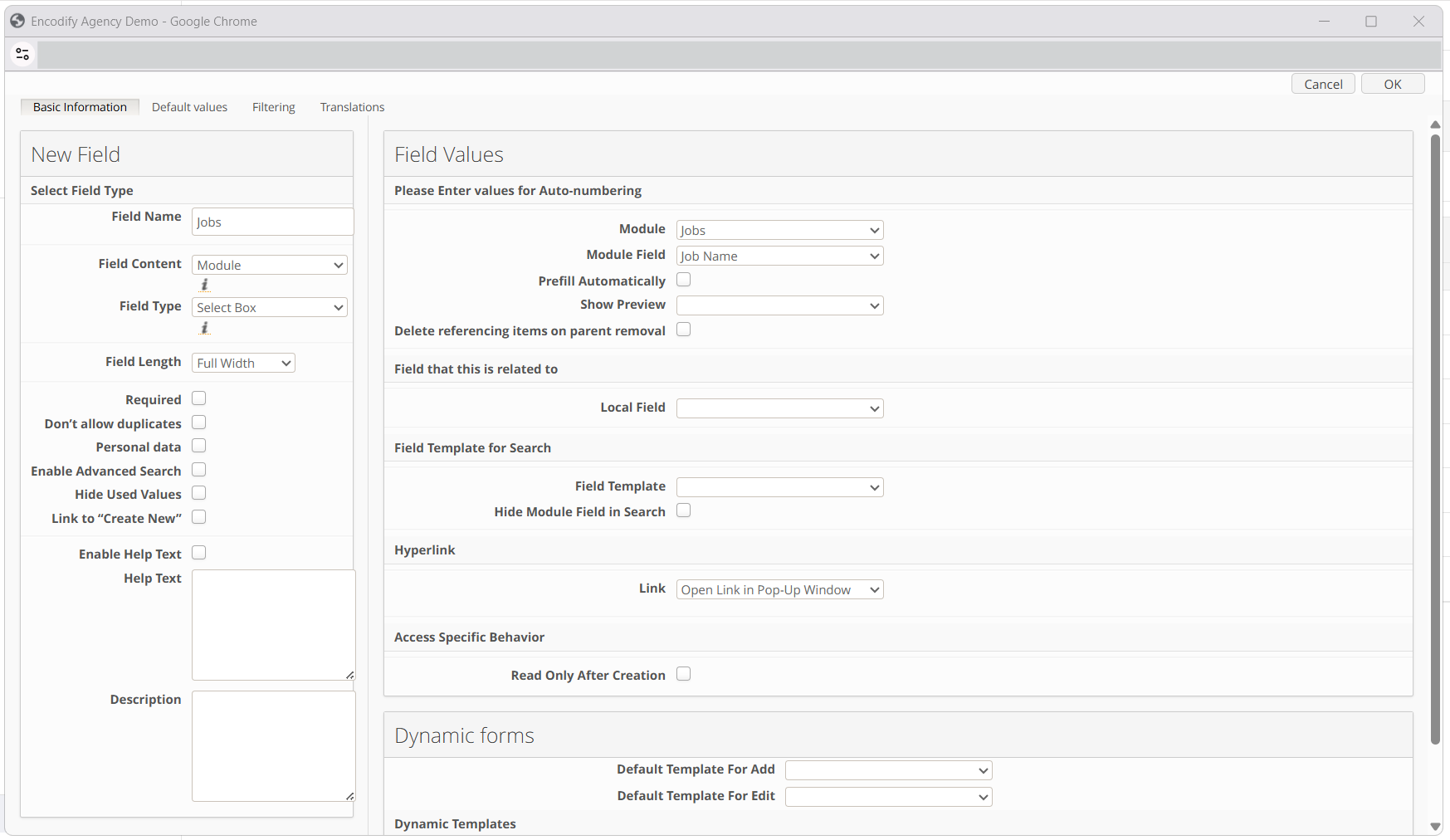The width and height of the screenshot is (1450, 840).
Task: Toggle Prefill Automatically checkbox
Action: 684,280
